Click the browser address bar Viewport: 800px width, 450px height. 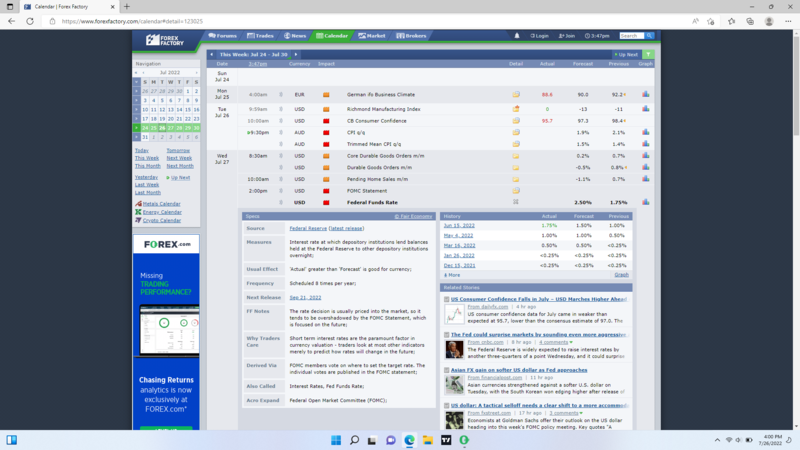pos(367,21)
